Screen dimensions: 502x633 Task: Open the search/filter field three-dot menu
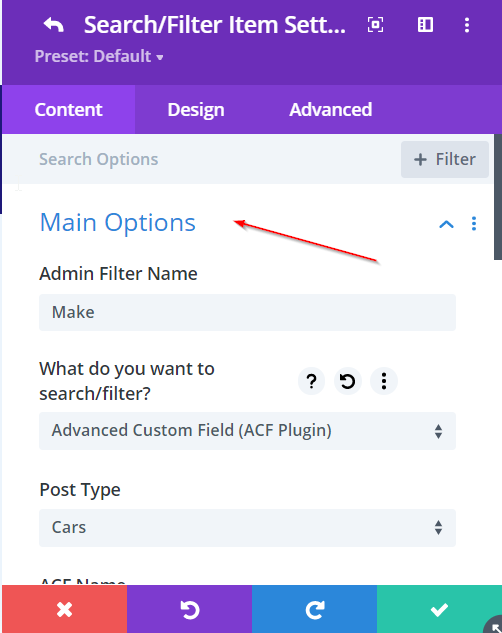click(x=384, y=381)
